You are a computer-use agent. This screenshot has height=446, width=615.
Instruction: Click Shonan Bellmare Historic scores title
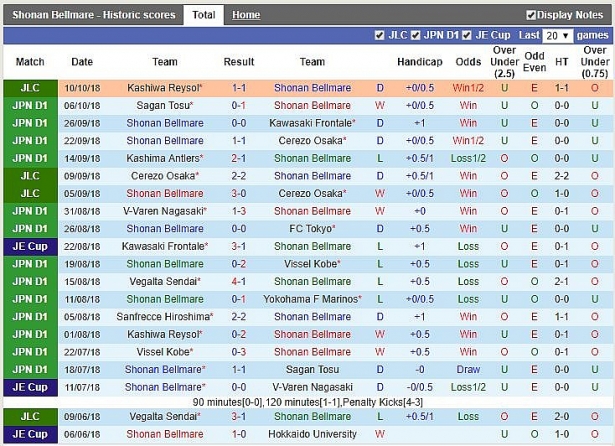(94, 15)
